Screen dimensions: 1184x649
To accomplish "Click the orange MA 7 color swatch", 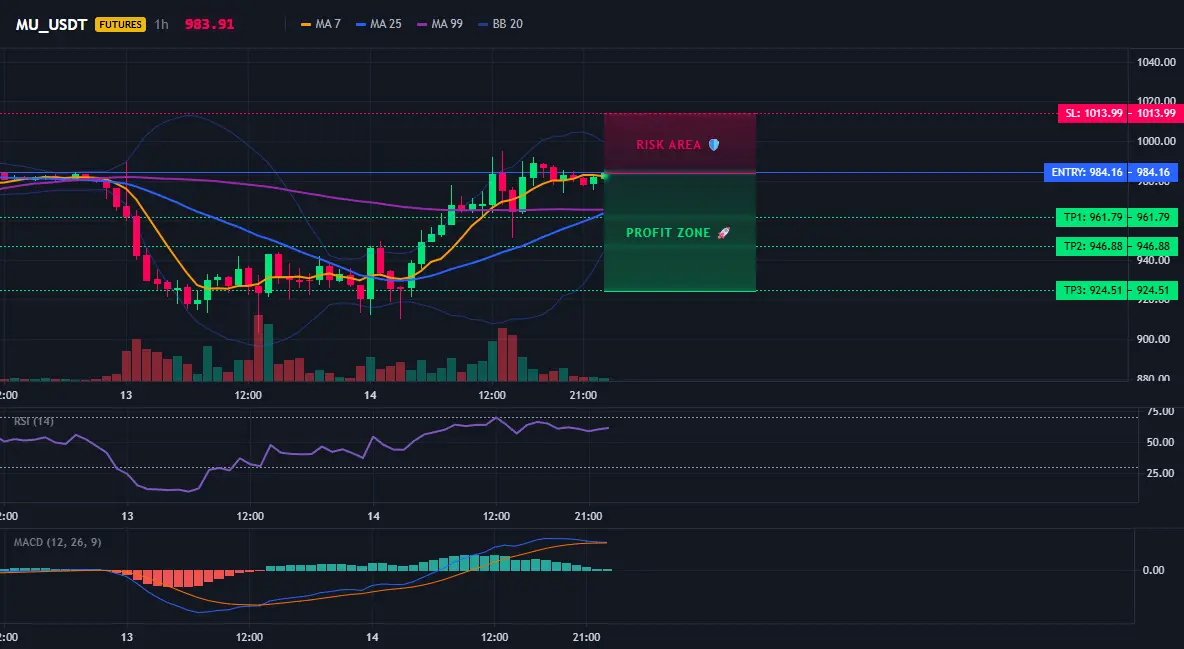I will (x=306, y=25).
